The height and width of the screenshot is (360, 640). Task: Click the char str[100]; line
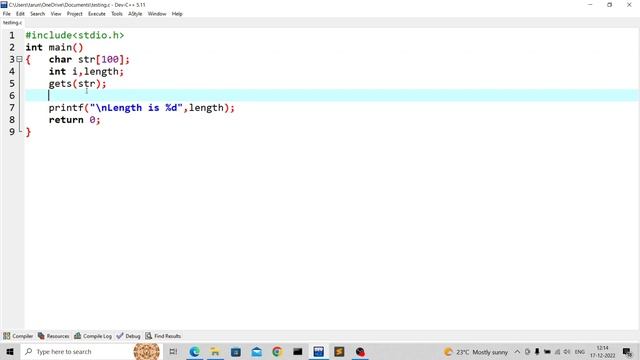[89, 60]
